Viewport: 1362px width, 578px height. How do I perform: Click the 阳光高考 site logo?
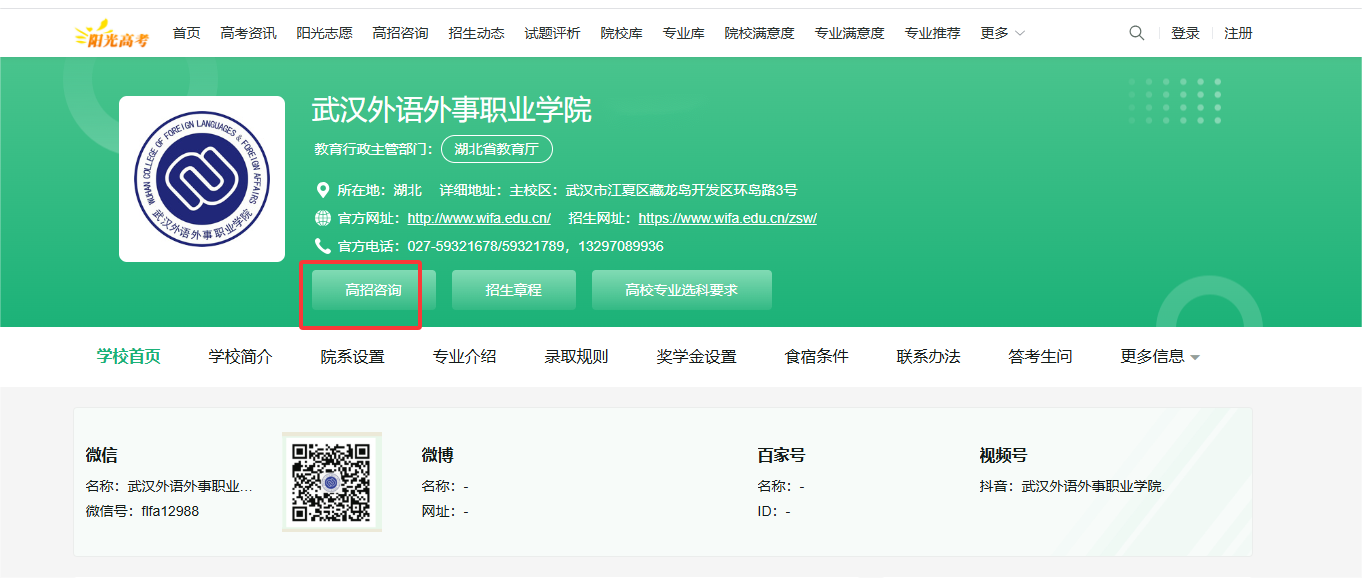pyautogui.click(x=112, y=34)
